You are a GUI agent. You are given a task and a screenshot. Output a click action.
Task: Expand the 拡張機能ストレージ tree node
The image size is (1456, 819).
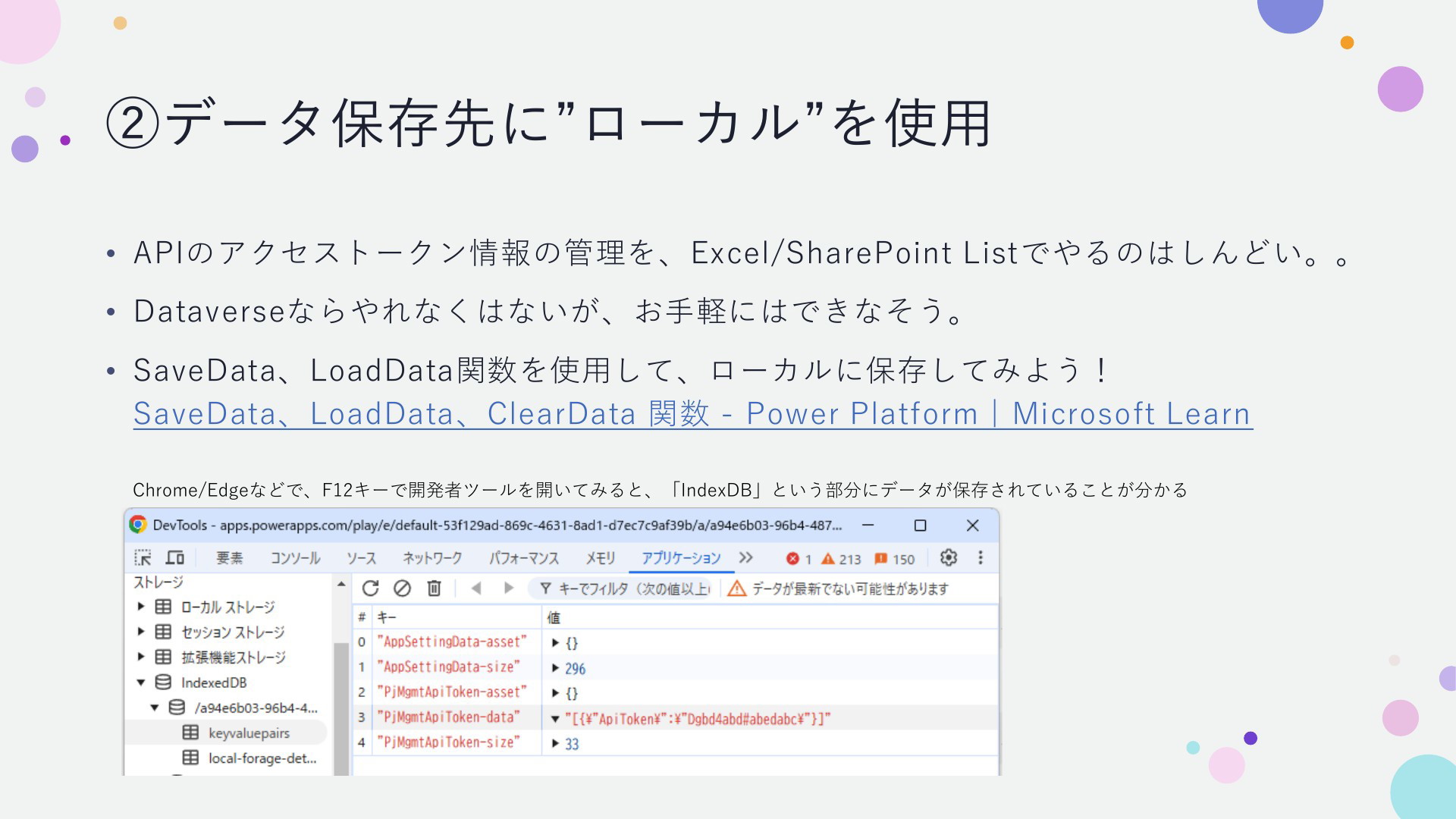[x=141, y=657]
